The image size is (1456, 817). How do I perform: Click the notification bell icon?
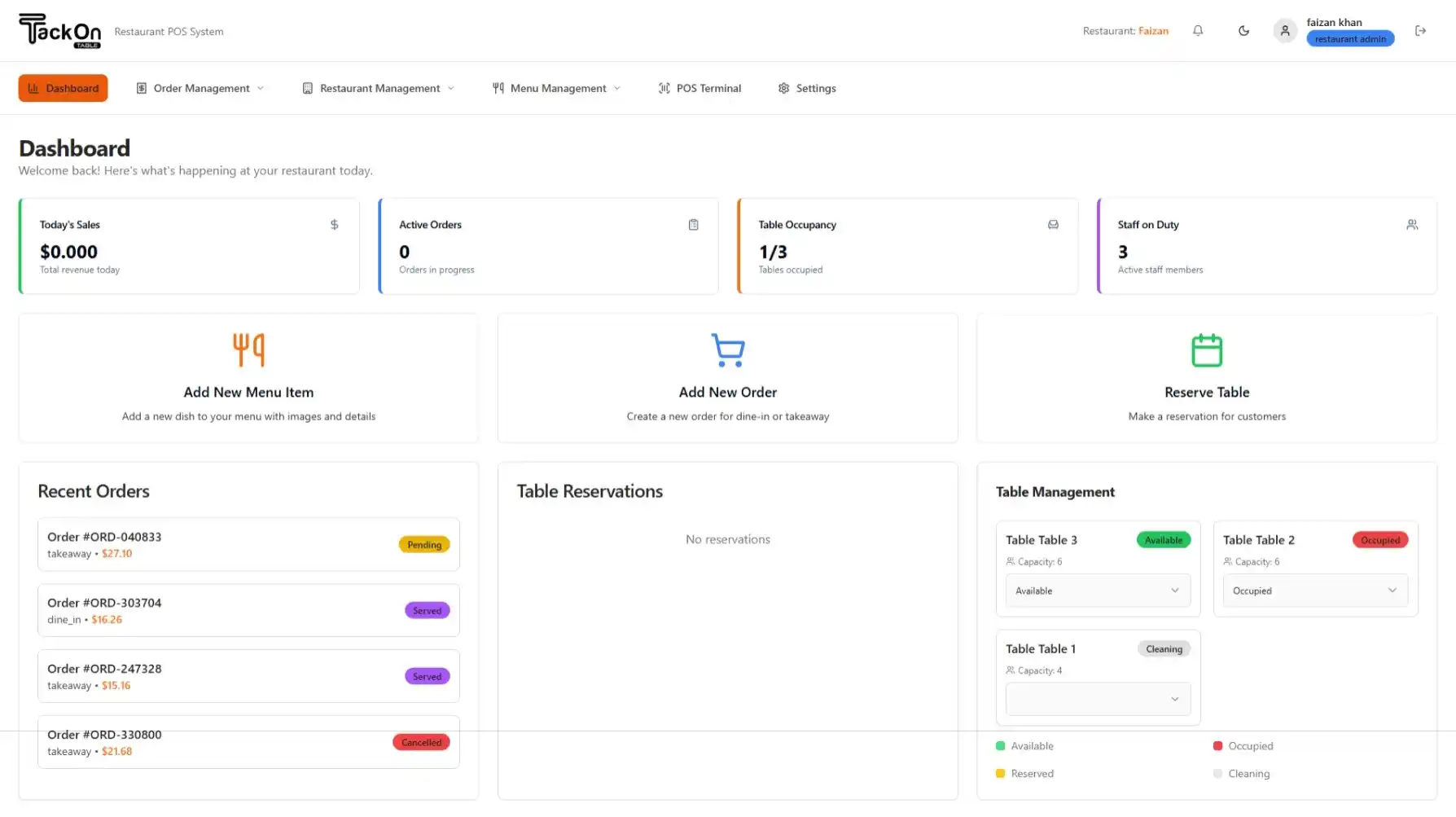point(1198,31)
